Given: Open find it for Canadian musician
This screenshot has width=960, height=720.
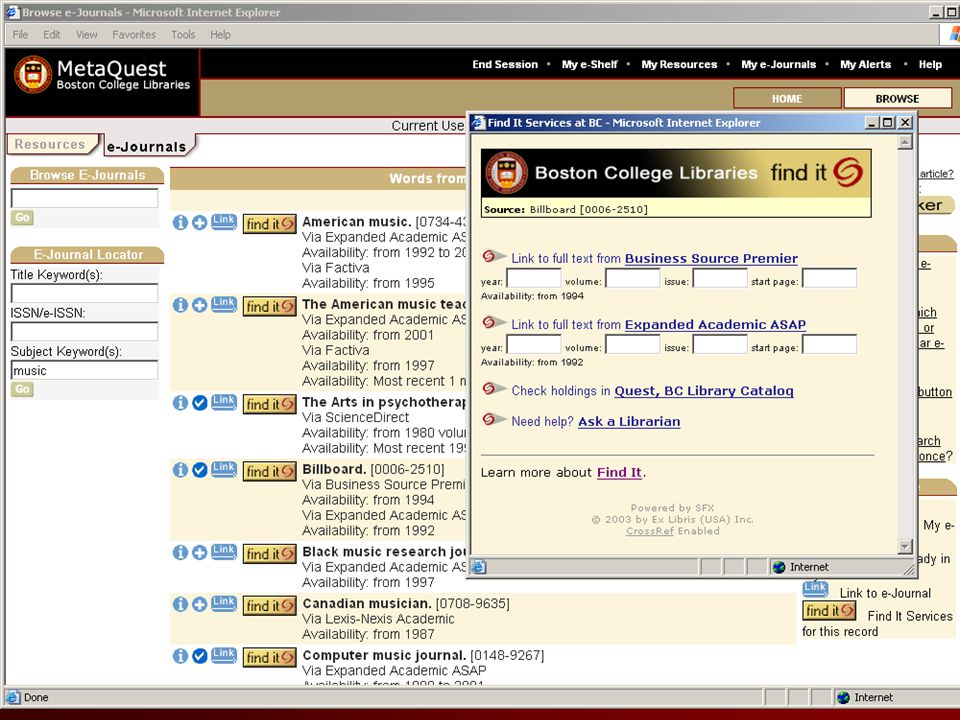Looking at the screenshot, I should tap(270, 606).
